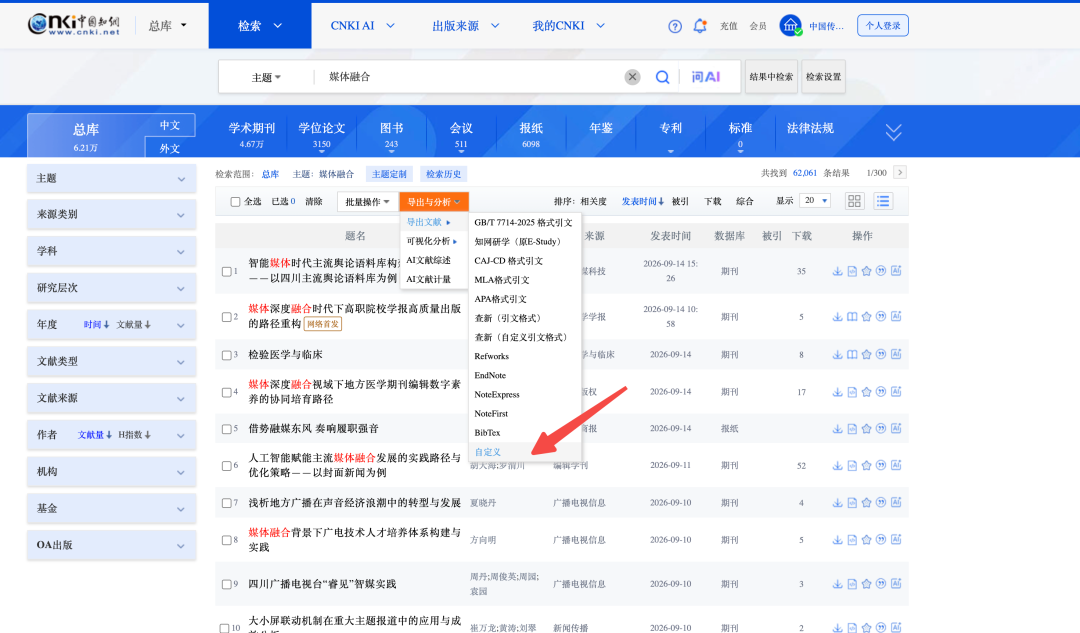Select checkbox for 借势融媒东风 result 5
The height and width of the screenshot is (633, 1080).
(x=226, y=428)
